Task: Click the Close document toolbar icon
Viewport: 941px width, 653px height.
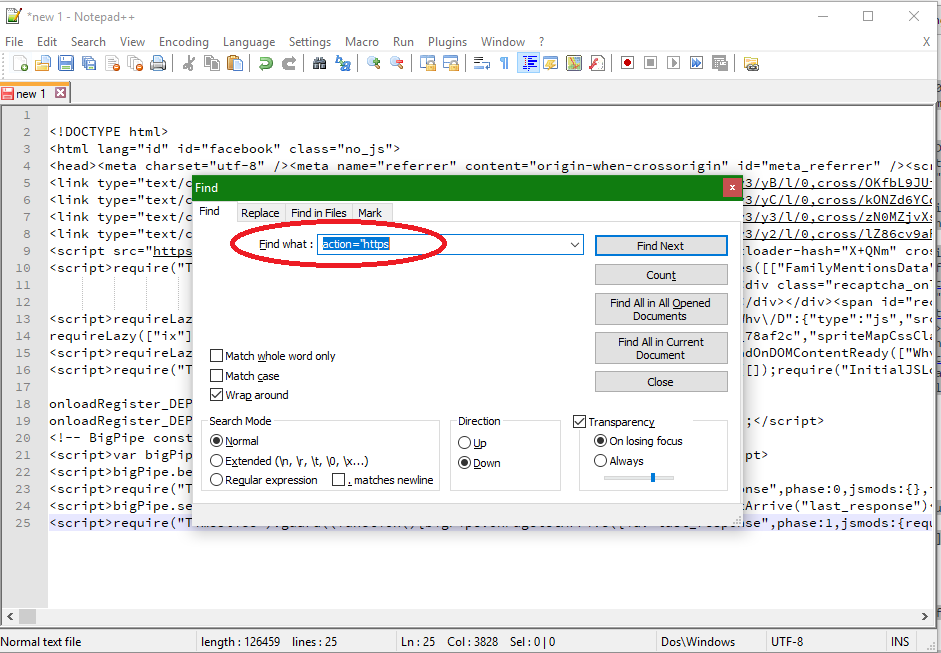Action: 112,63
